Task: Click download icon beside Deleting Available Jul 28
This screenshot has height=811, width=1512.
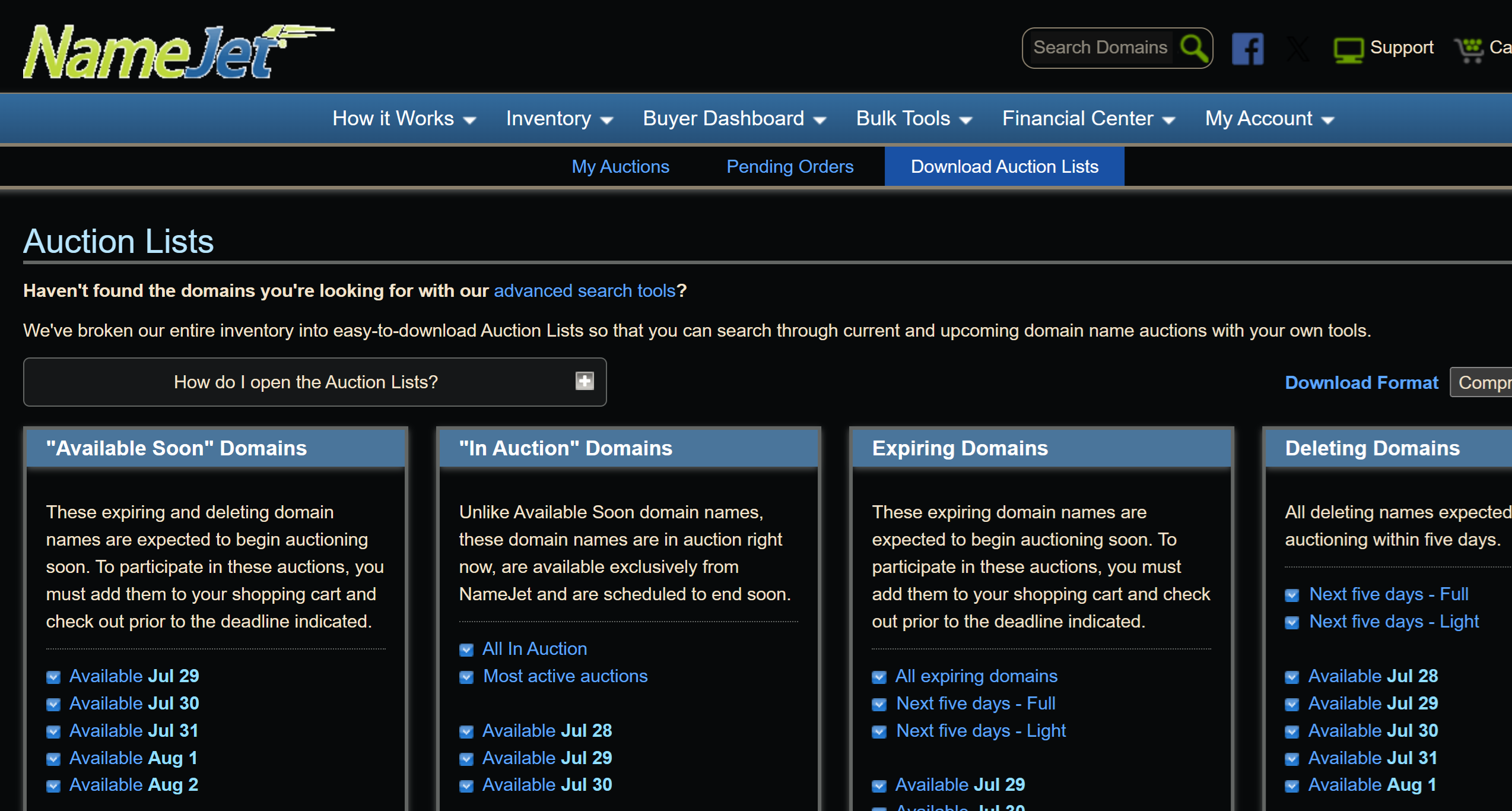Action: pyautogui.click(x=1292, y=677)
